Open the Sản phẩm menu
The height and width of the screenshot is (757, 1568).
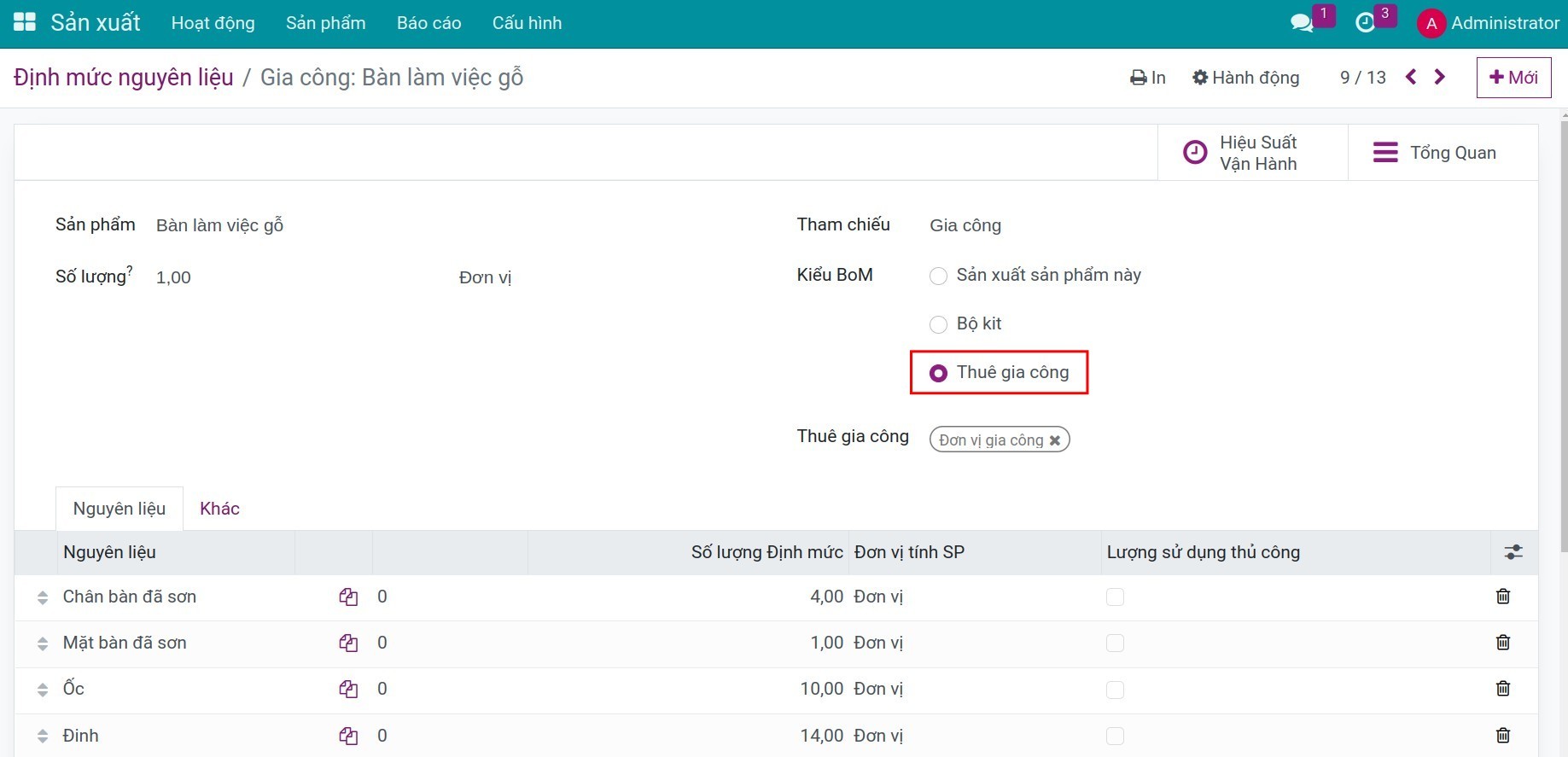point(326,23)
